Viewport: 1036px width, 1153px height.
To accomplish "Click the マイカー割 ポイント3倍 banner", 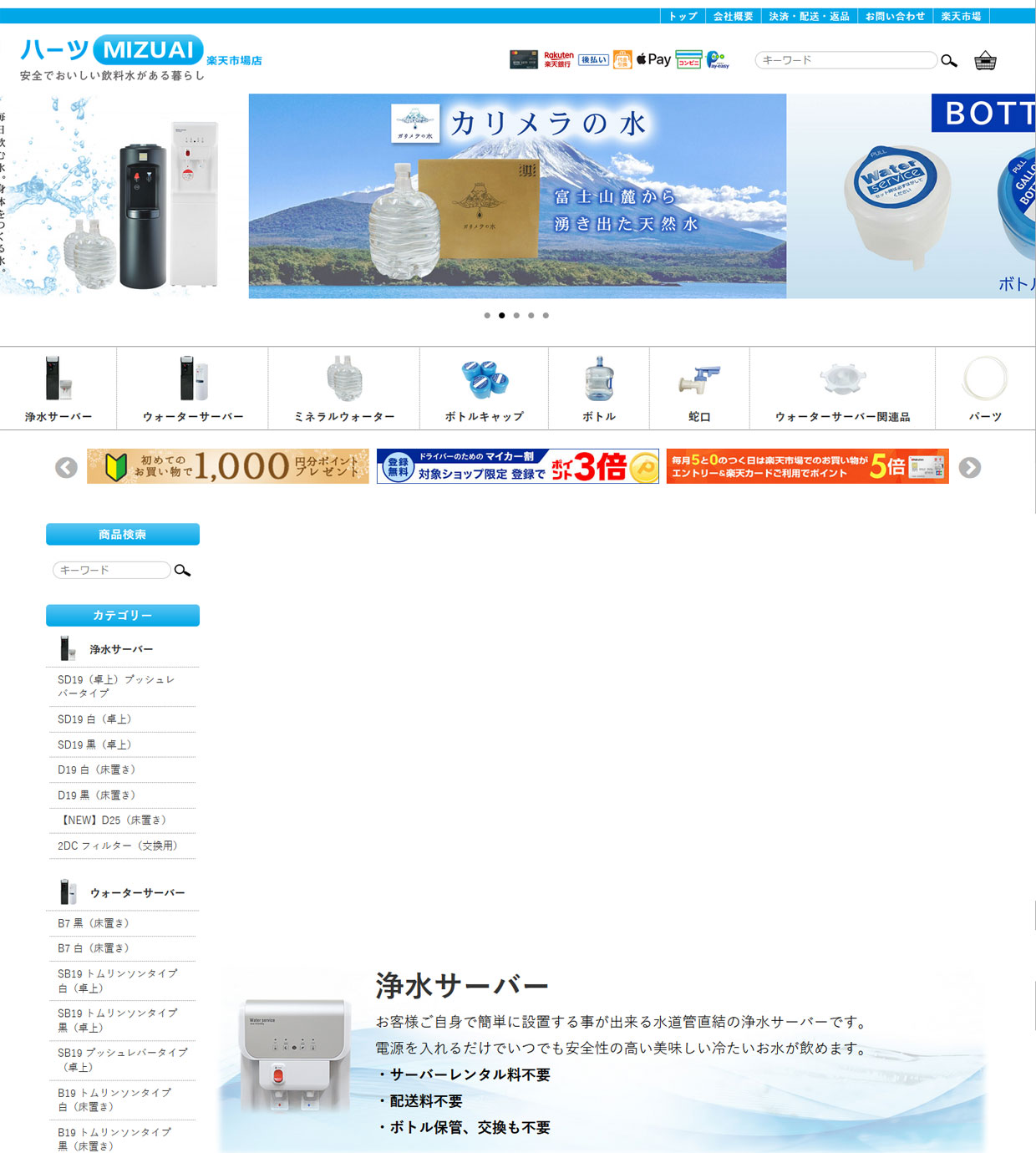I will coord(518,466).
